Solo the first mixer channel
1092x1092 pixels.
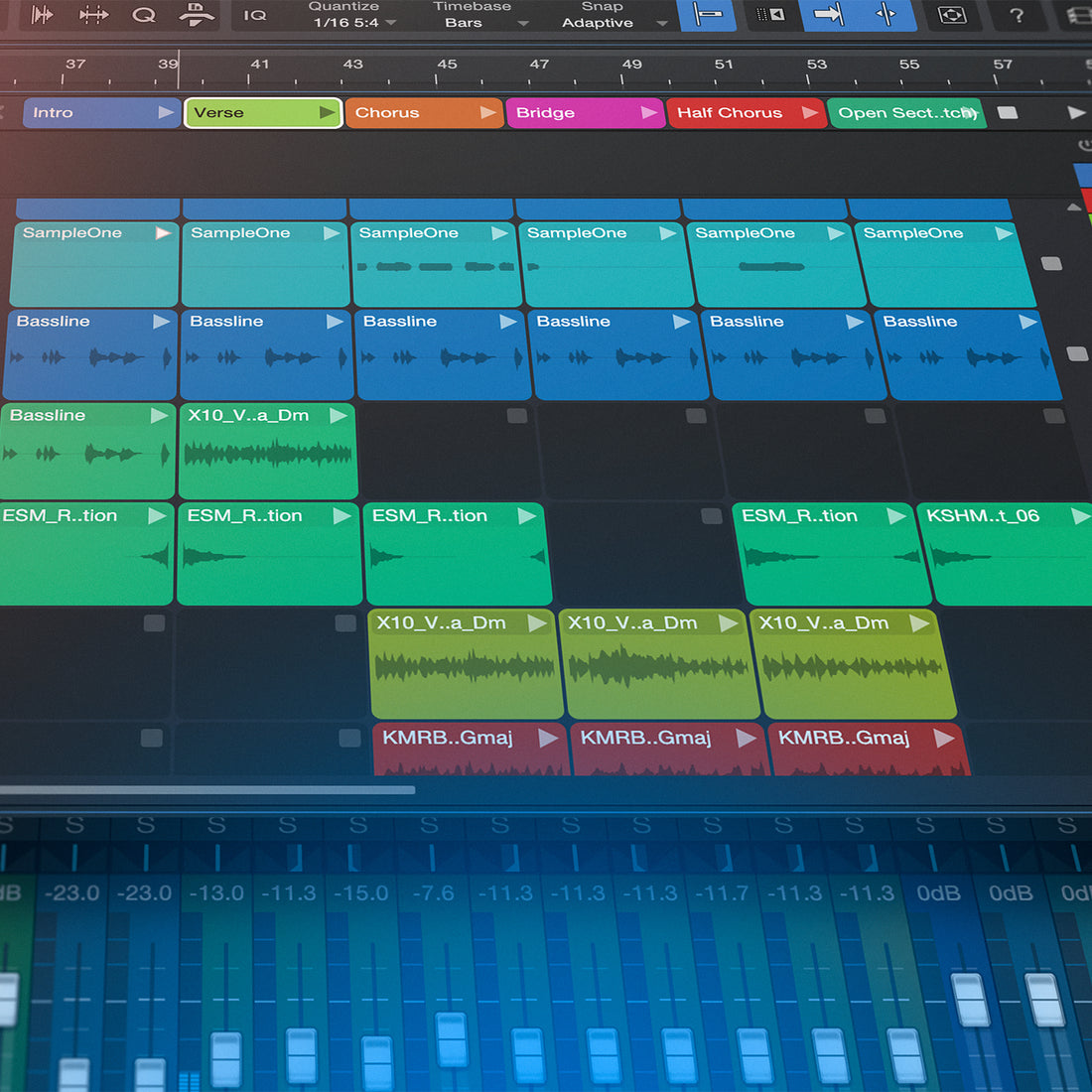tap(6, 824)
